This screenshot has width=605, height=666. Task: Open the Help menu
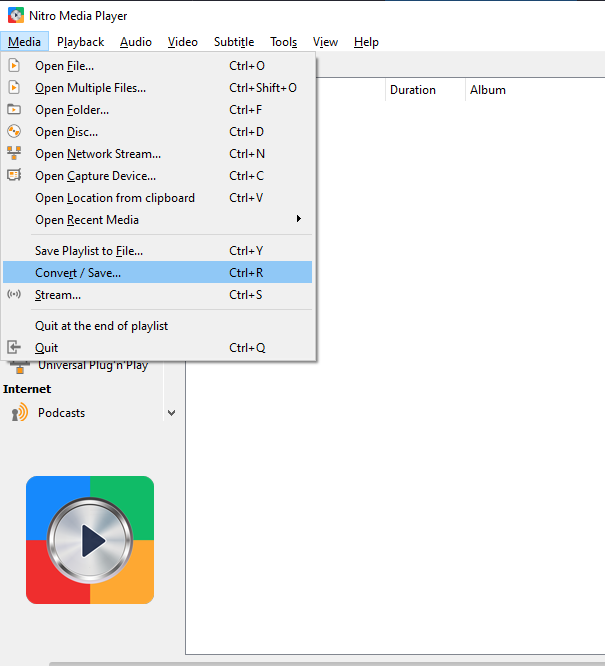pos(366,42)
